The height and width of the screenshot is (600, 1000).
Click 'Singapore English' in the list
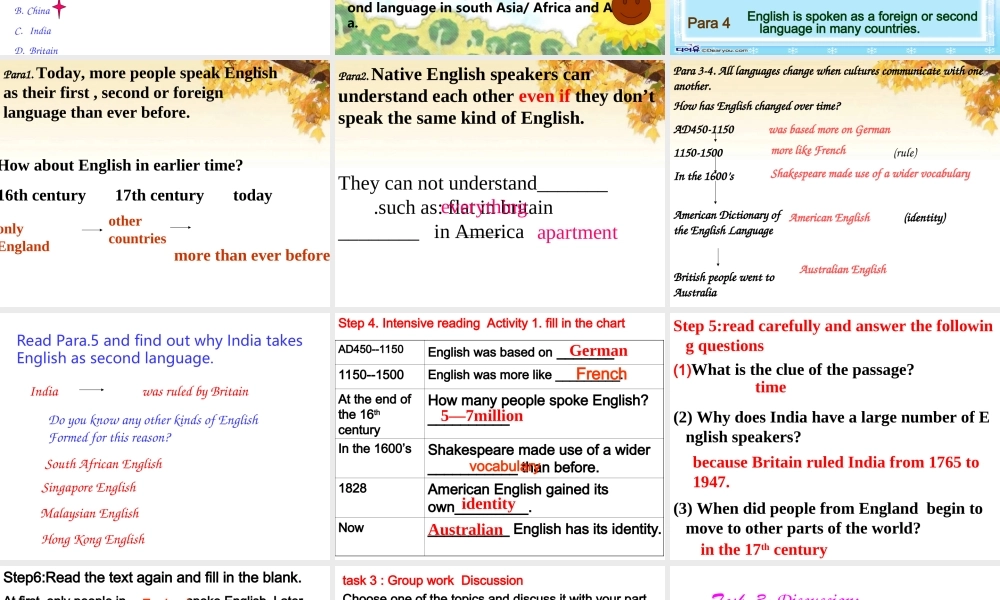click(89, 488)
